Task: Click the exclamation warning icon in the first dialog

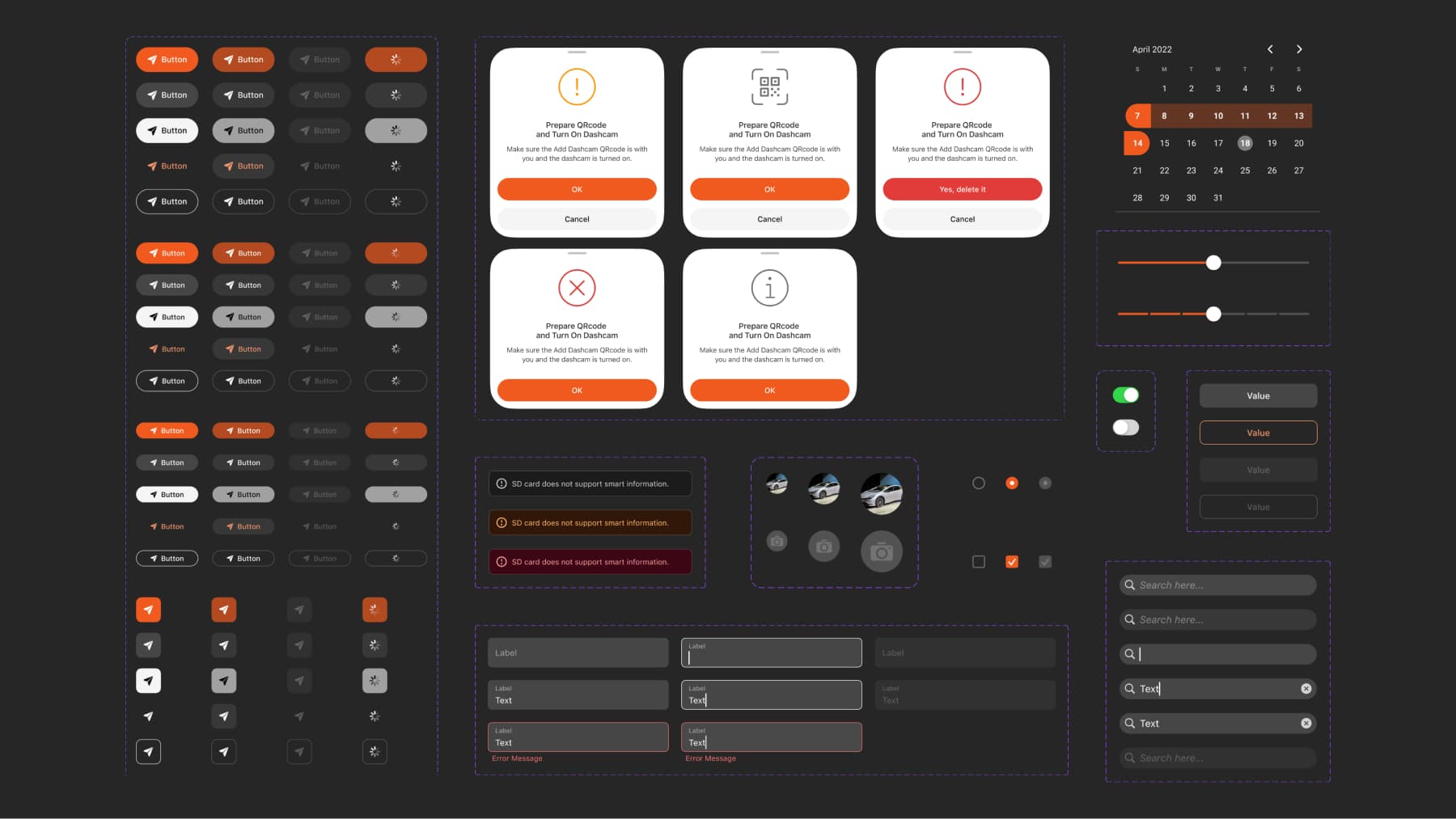Action: pyautogui.click(x=577, y=87)
